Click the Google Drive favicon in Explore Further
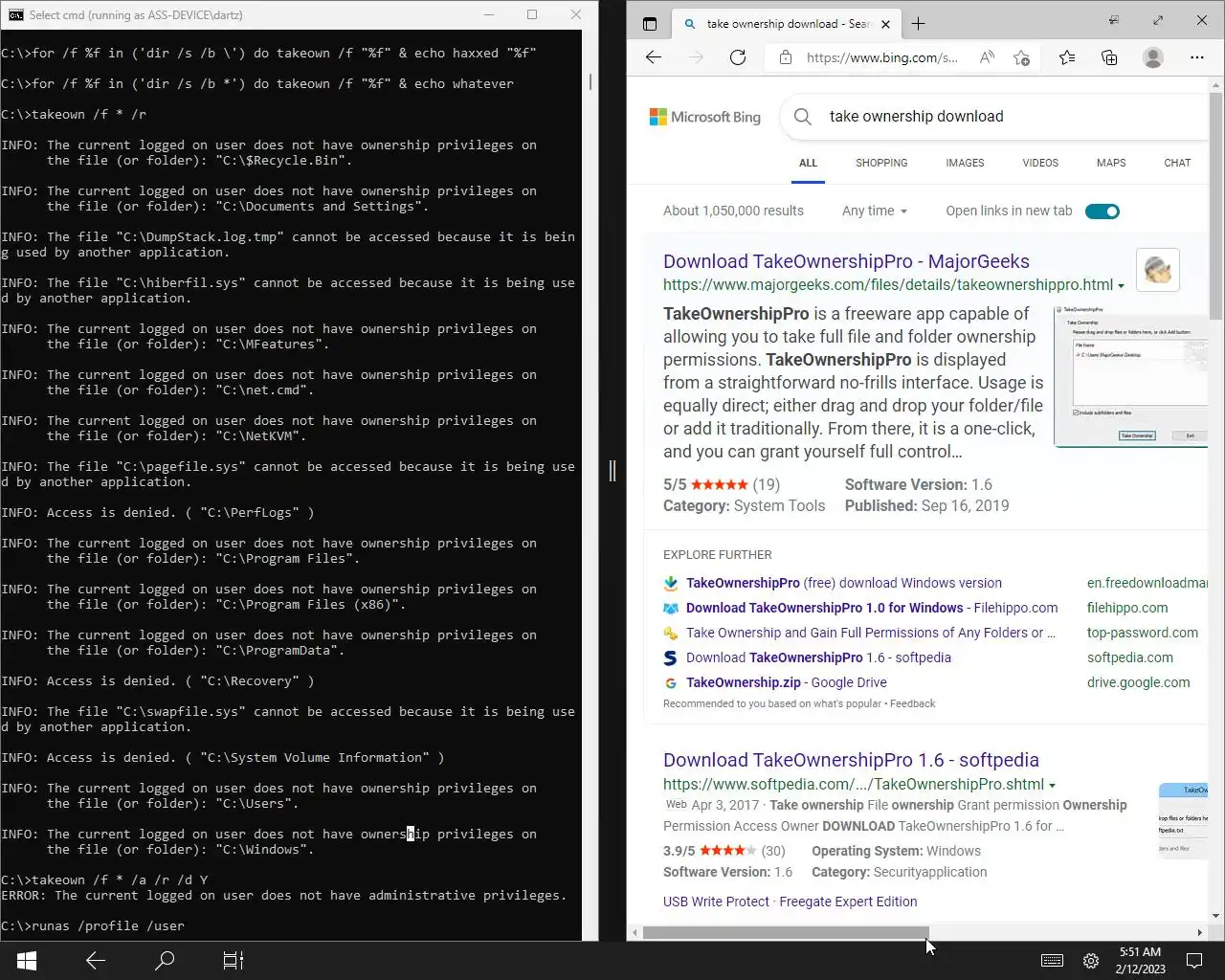Screen dimensions: 1225x980 point(671,682)
